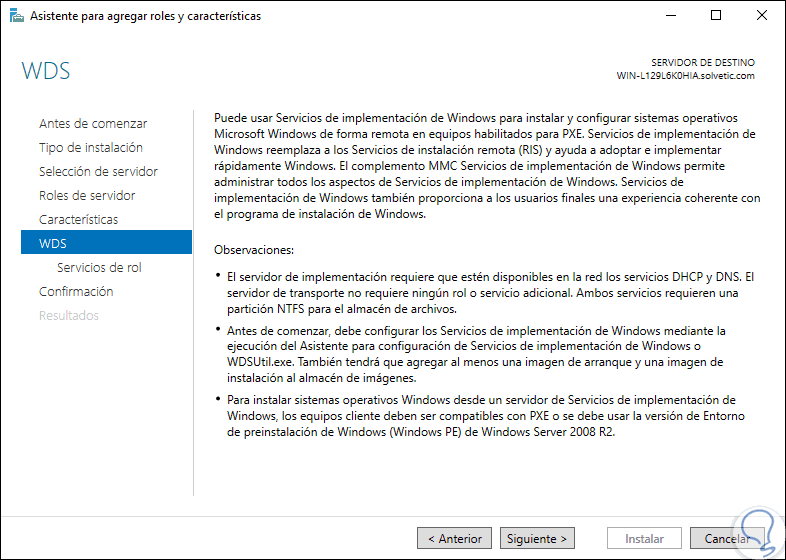Close the wizard window
Screen dimensions: 786x560
point(762,16)
